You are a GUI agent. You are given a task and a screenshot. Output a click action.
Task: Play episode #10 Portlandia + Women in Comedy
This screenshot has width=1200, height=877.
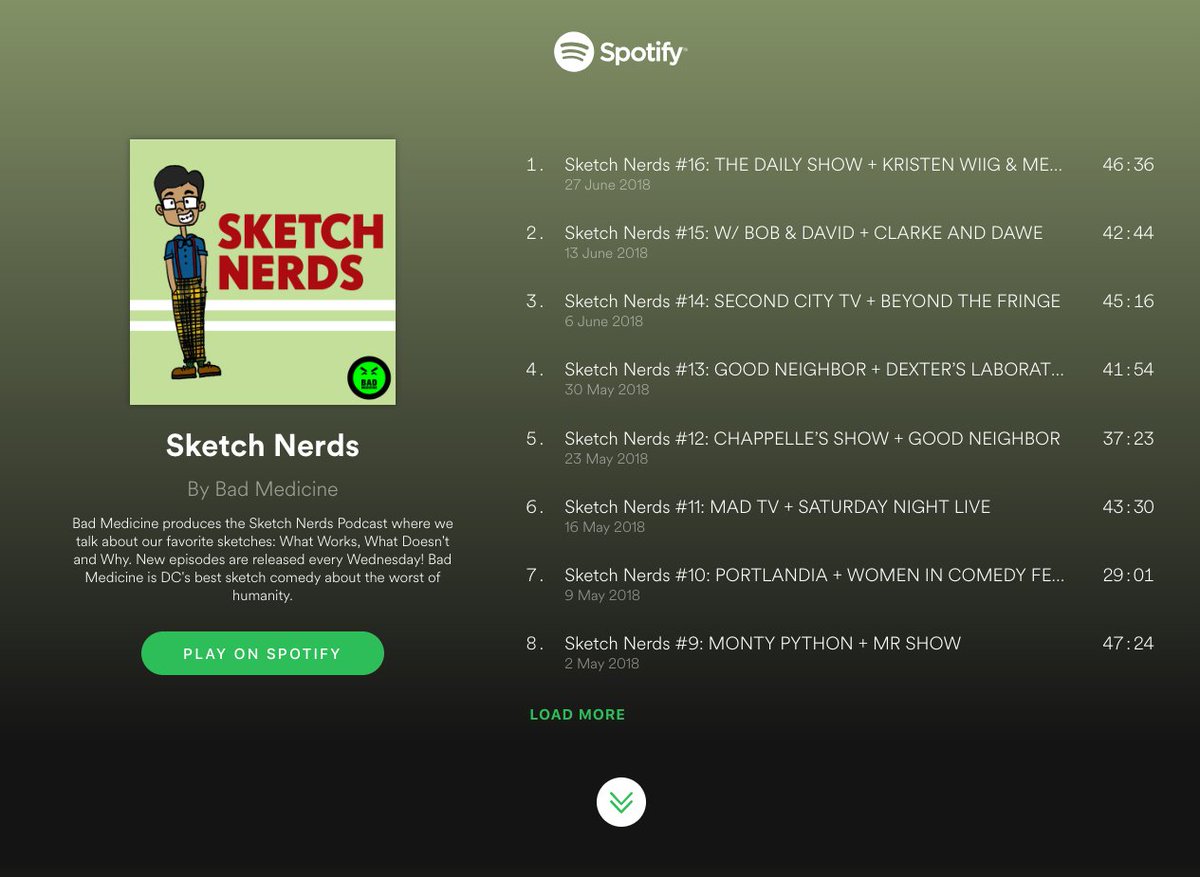tap(814, 575)
